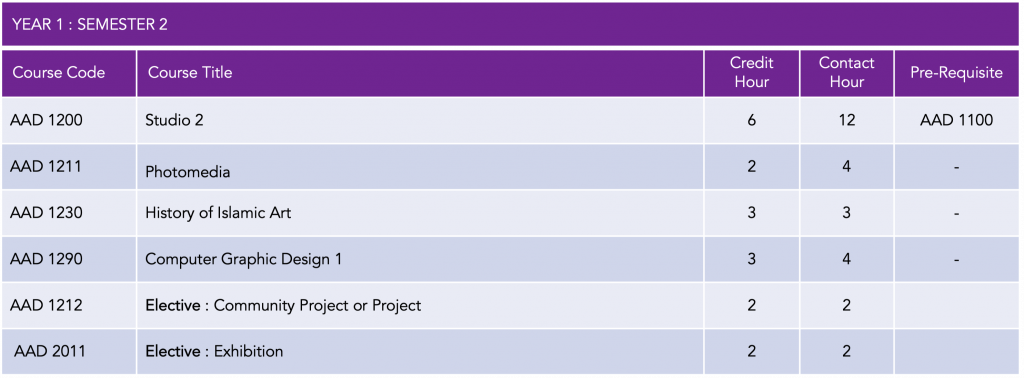Click the Elective Exhibition course title
The image size is (1024, 378).
(214, 351)
